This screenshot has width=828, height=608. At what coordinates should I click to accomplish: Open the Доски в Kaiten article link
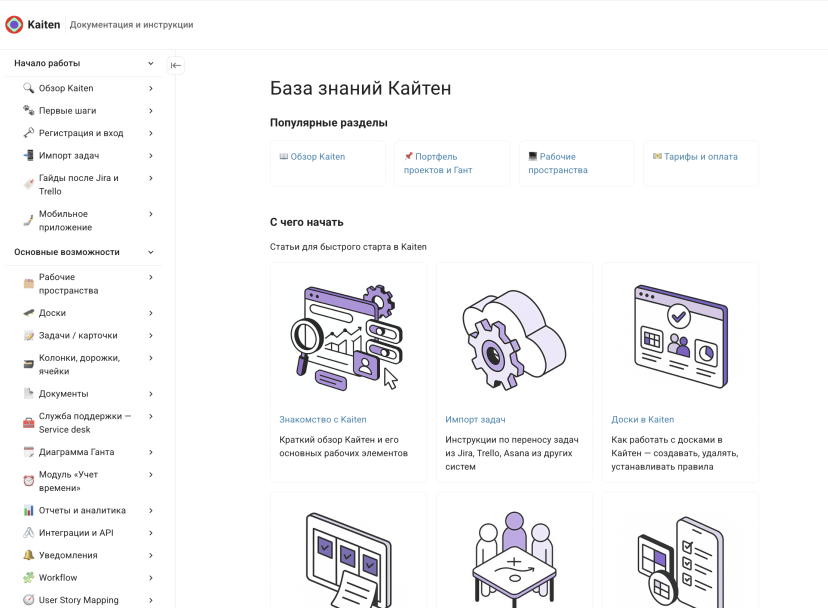[643, 419]
